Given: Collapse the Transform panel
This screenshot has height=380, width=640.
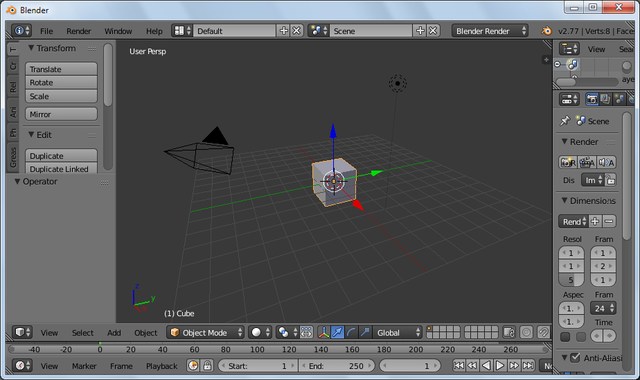Looking at the screenshot, I should pyautogui.click(x=31, y=48).
